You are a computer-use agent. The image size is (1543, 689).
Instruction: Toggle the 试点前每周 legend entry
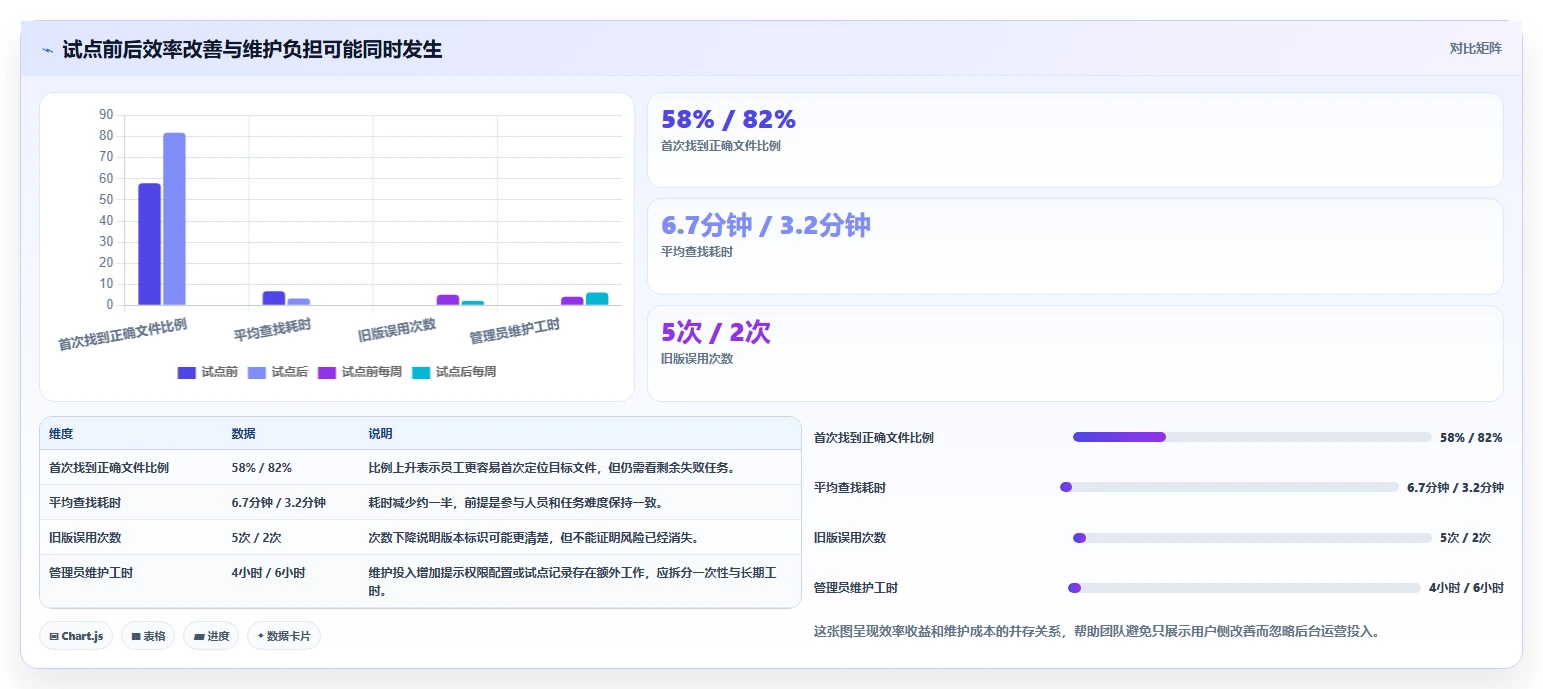pyautogui.click(x=360, y=372)
